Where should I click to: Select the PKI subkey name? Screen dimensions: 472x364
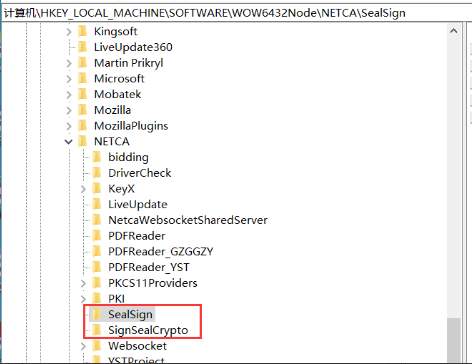pyautogui.click(x=116, y=299)
